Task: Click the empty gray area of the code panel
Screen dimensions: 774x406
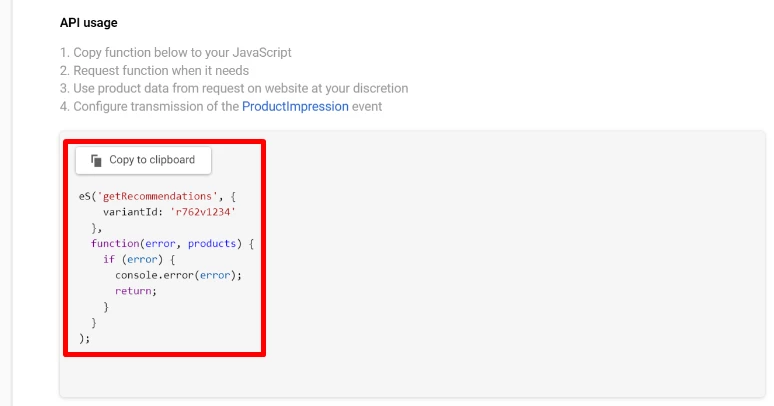Action: (x=513, y=262)
